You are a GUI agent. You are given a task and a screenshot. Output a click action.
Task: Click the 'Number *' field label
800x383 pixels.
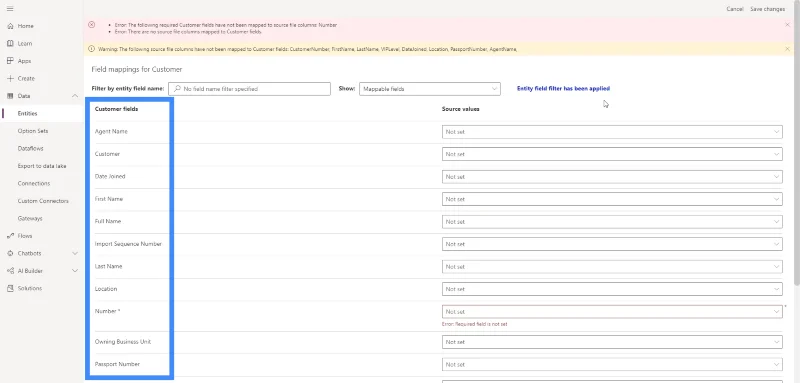point(108,311)
